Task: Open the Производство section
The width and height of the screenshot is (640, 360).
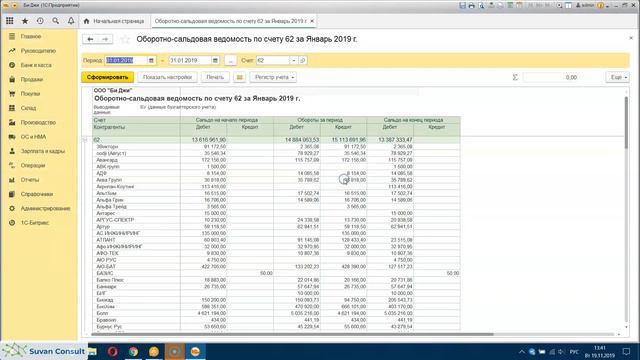Action: (39, 122)
